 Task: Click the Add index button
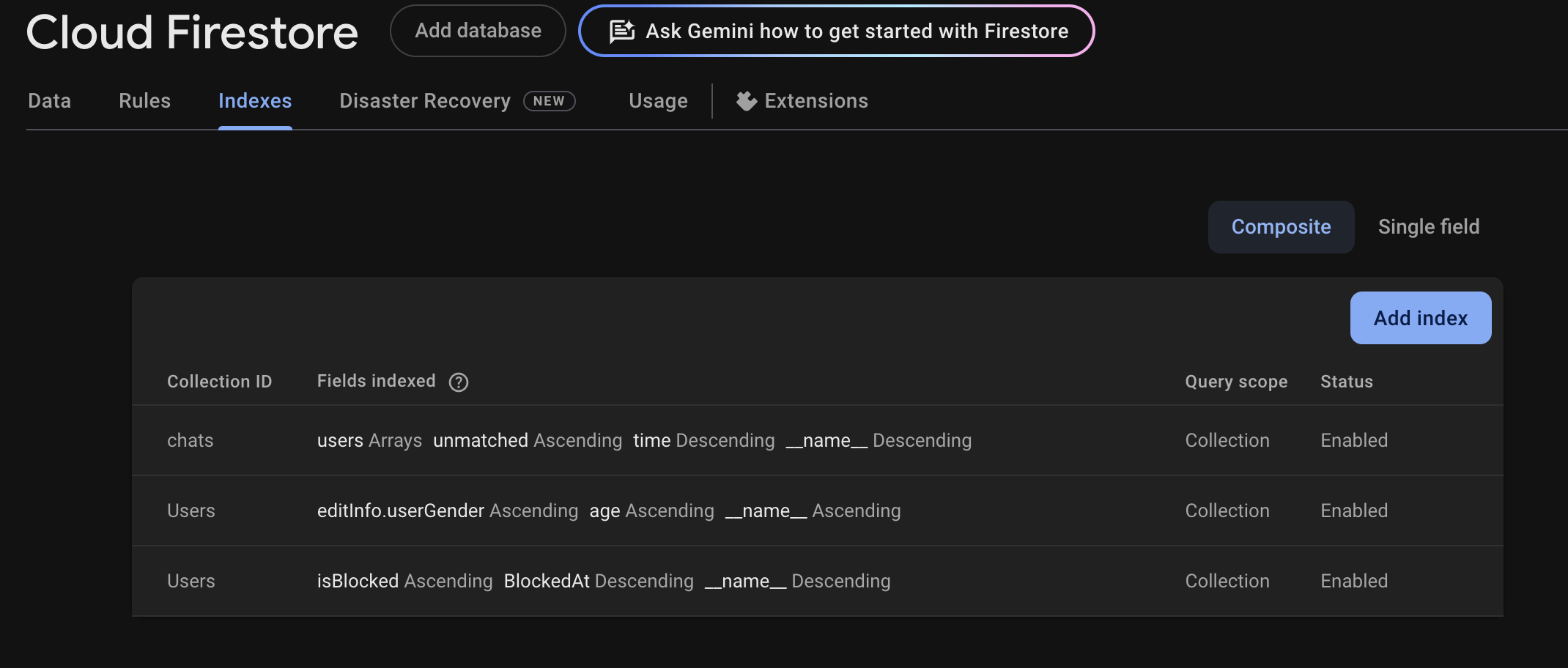(x=1421, y=318)
